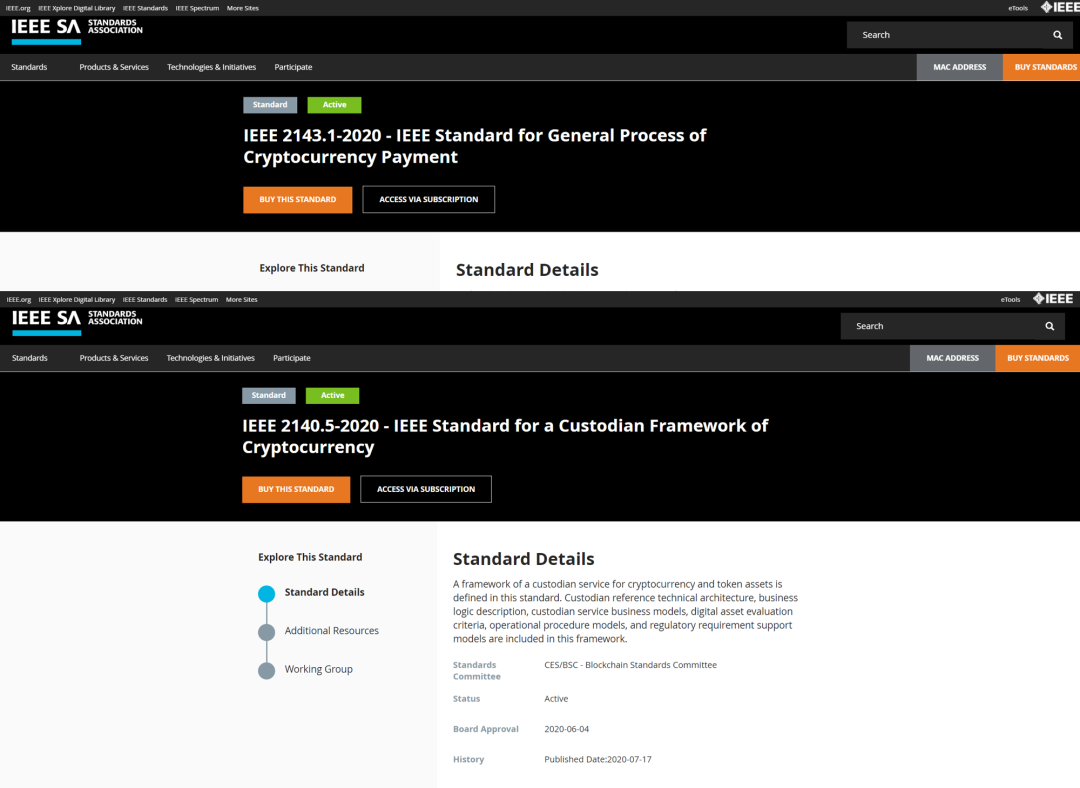Click the IEEE 2143.1-2020 title heading
Viewport: 1080px width, 788px height.
(475, 146)
